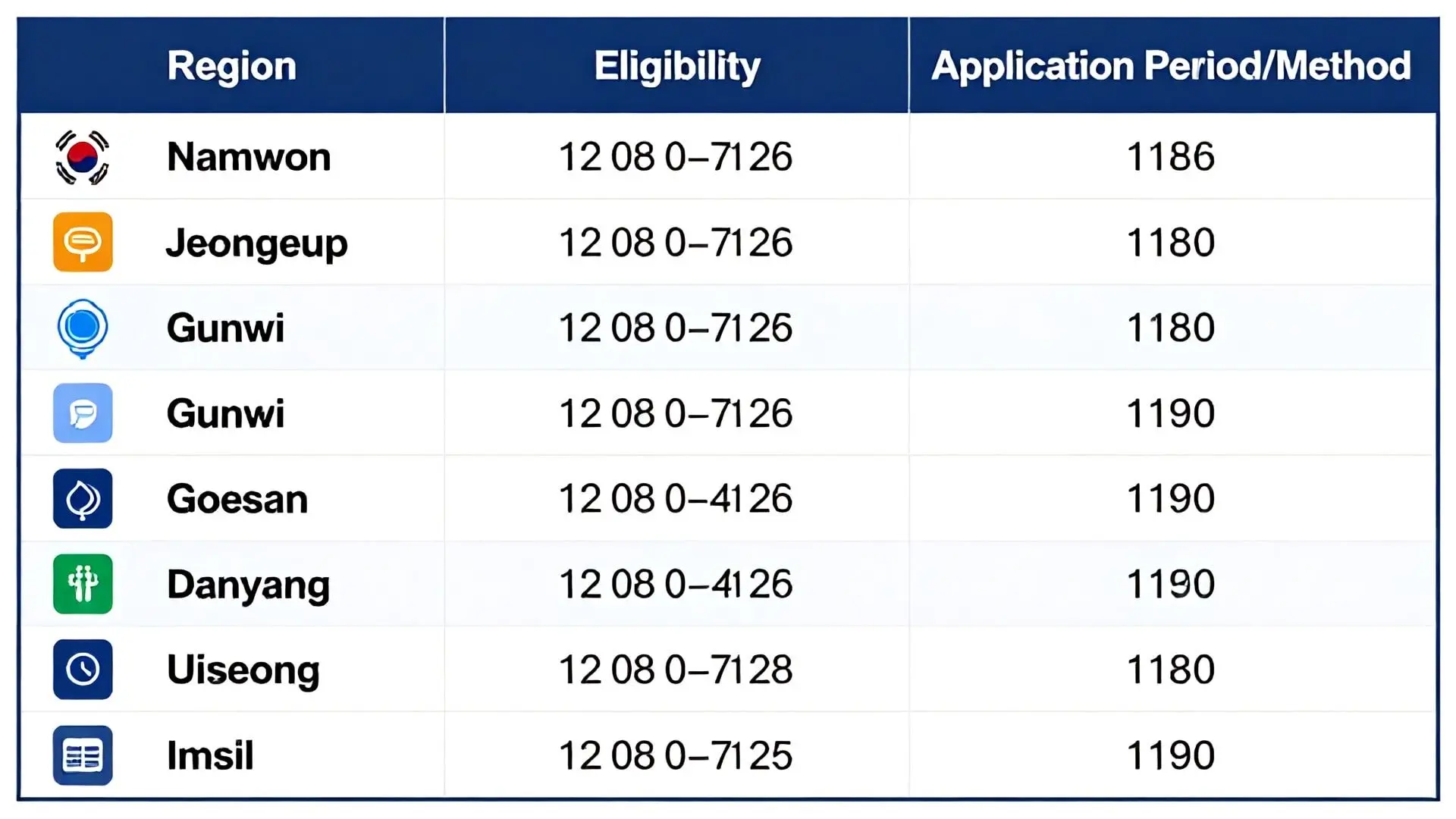
Task: Click the blue circle icon in first Gunwi row
Action: tap(83, 328)
